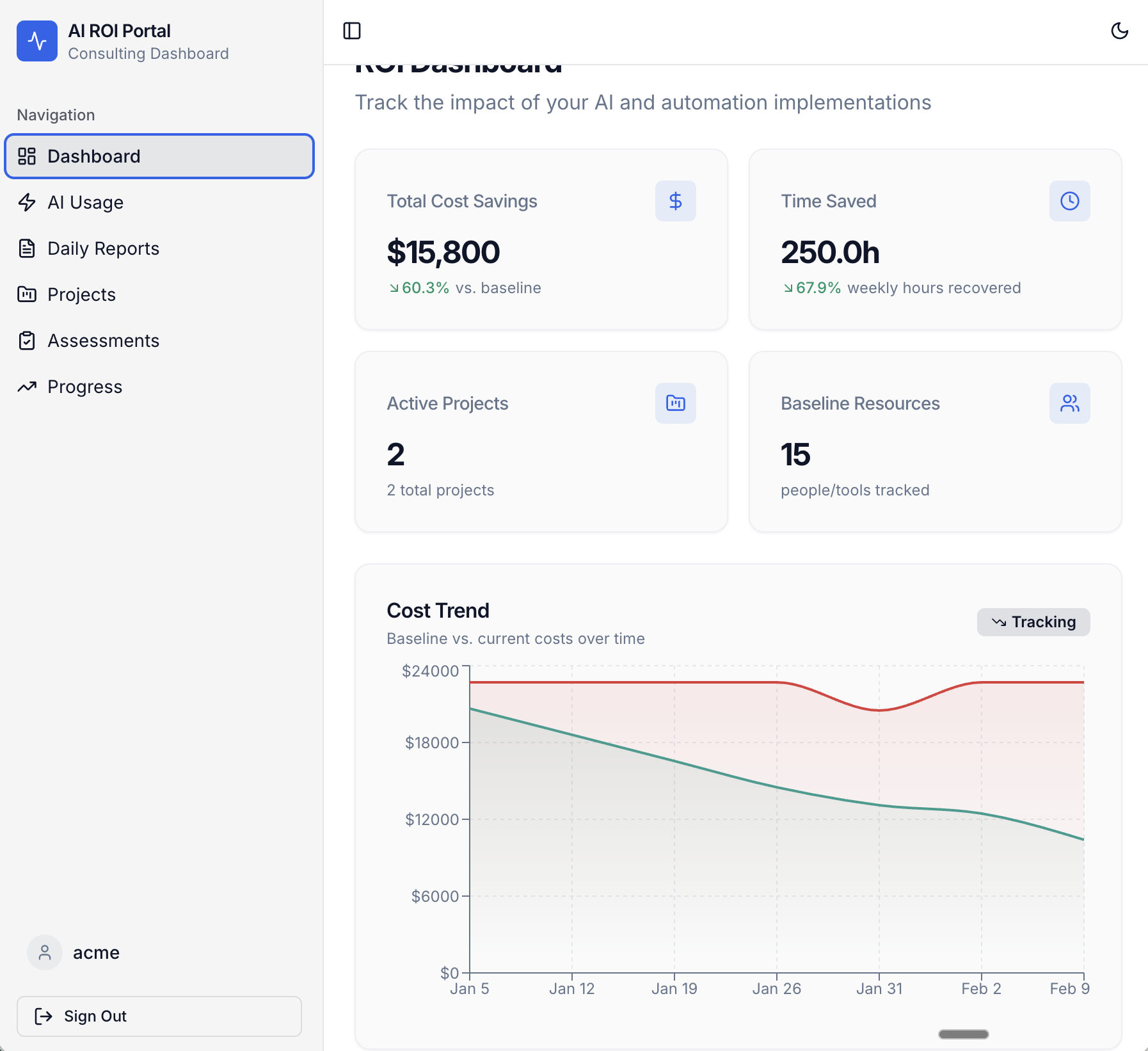The image size is (1148, 1051).
Task: Click the Total Cost Savings card title
Action: 462,201
